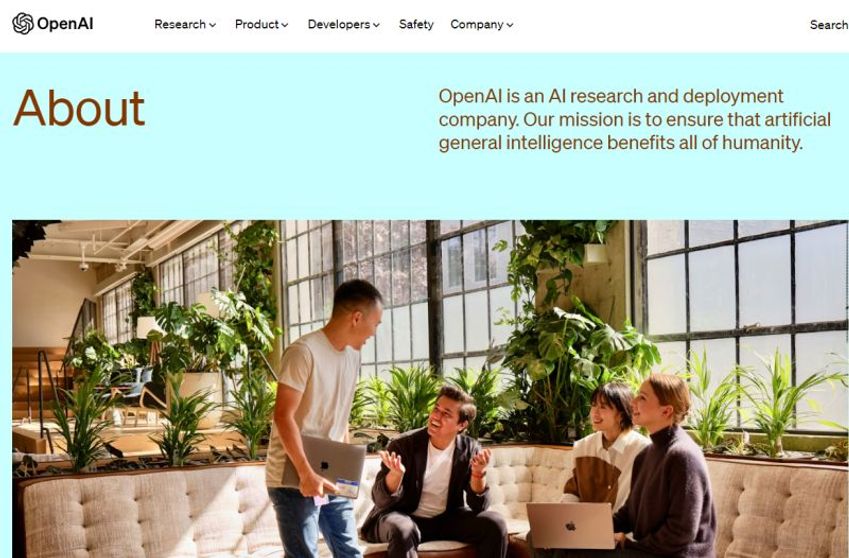Click the About page heading
This screenshot has width=849, height=558.
tap(79, 108)
